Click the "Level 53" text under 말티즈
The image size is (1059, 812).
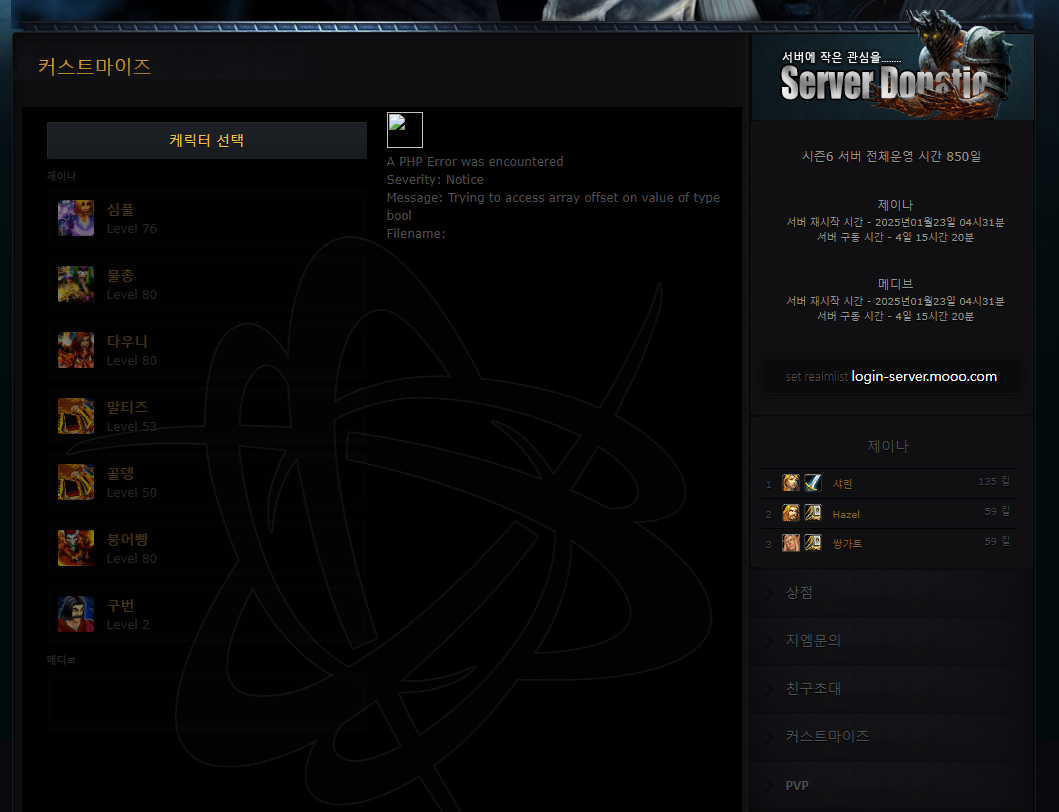[132, 427]
